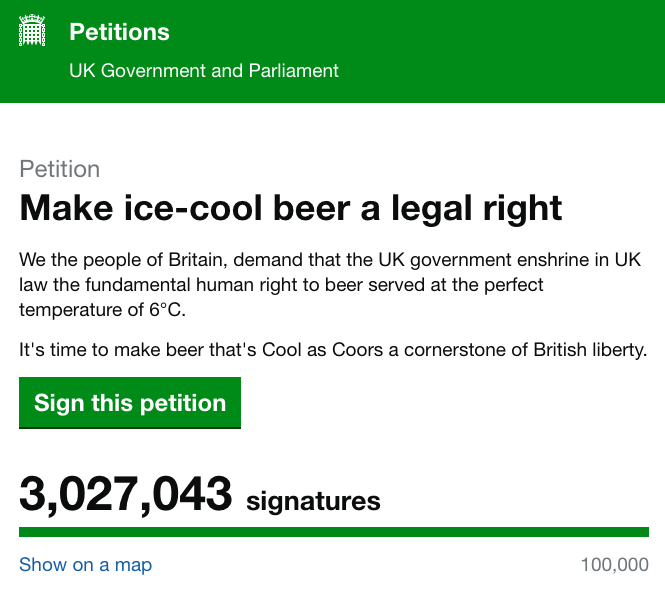Click the sentence about Cool as Coors
The width and height of the screenshot is (665, 602).
(333, 350)
